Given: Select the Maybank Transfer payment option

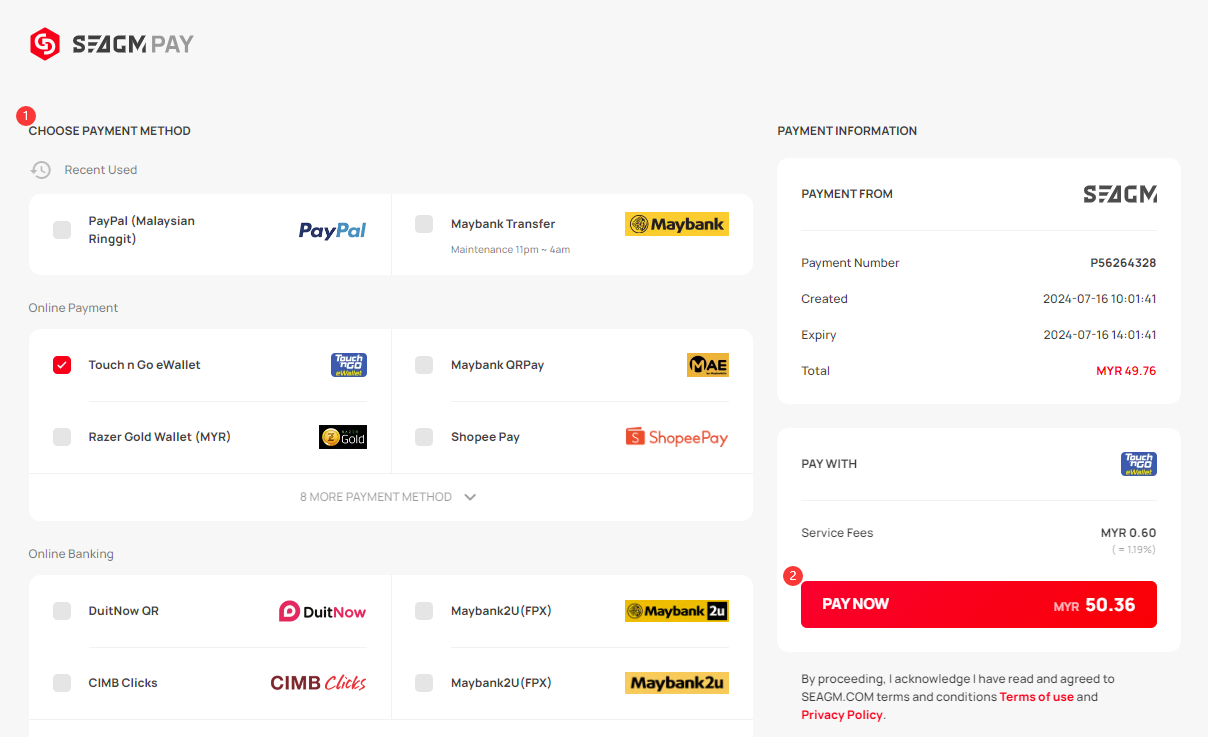Looking at the screenshot, I should pos(572,234).
